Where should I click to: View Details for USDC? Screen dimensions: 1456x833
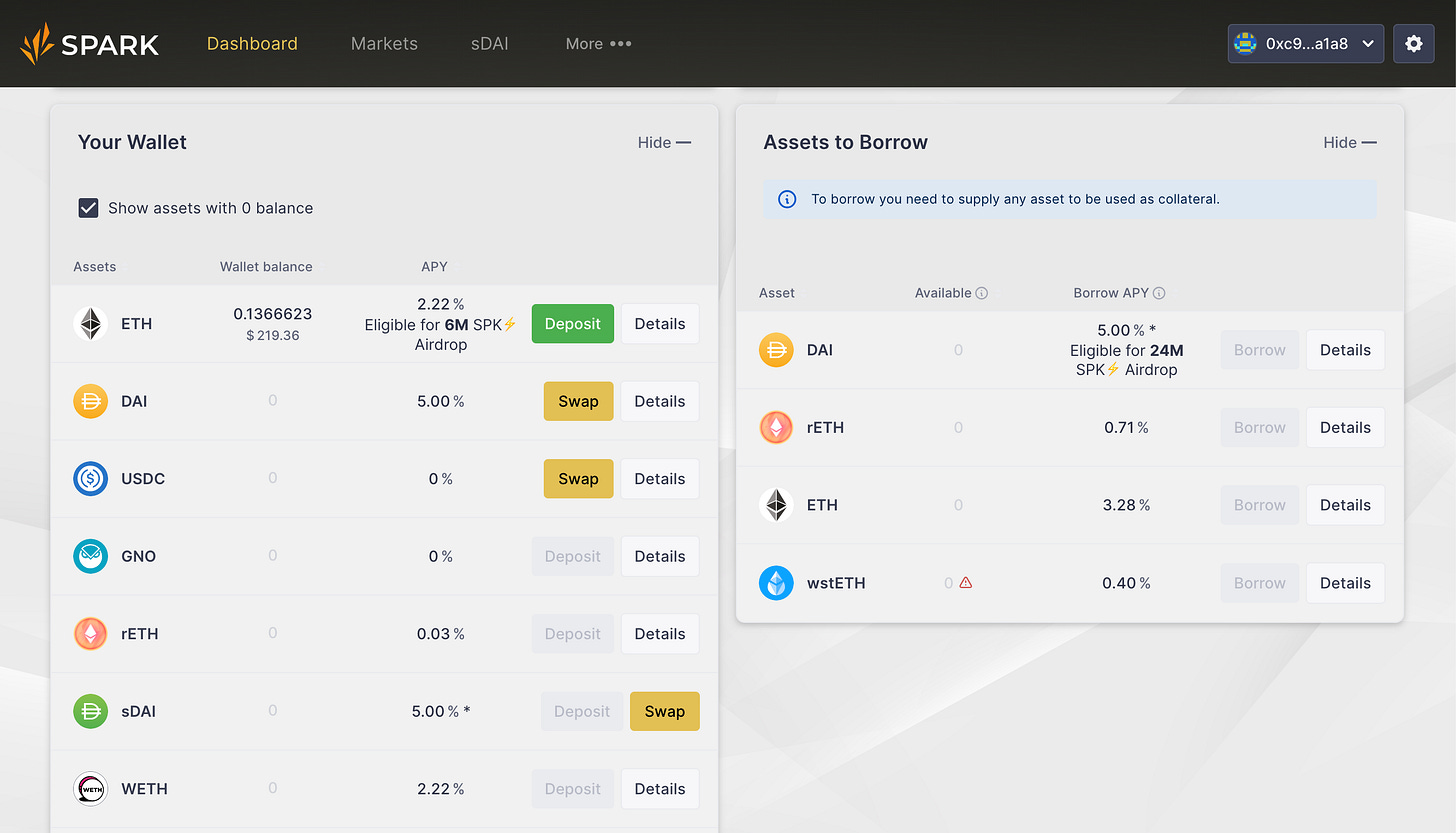point(660,479)
